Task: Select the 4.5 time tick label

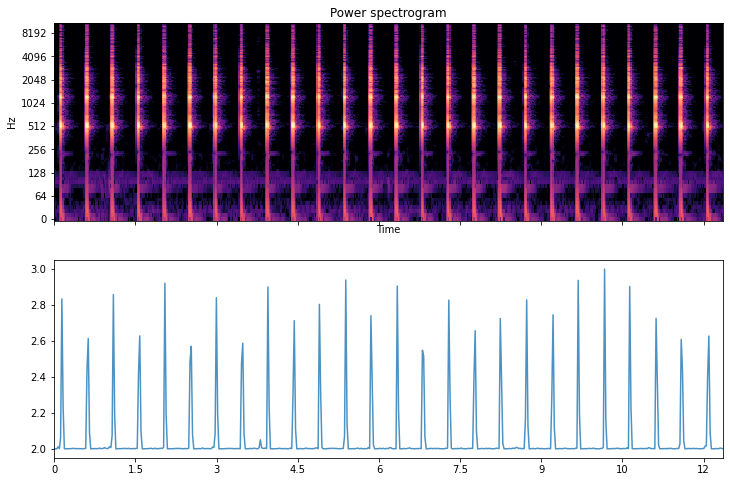Action: tap(297, 467)
